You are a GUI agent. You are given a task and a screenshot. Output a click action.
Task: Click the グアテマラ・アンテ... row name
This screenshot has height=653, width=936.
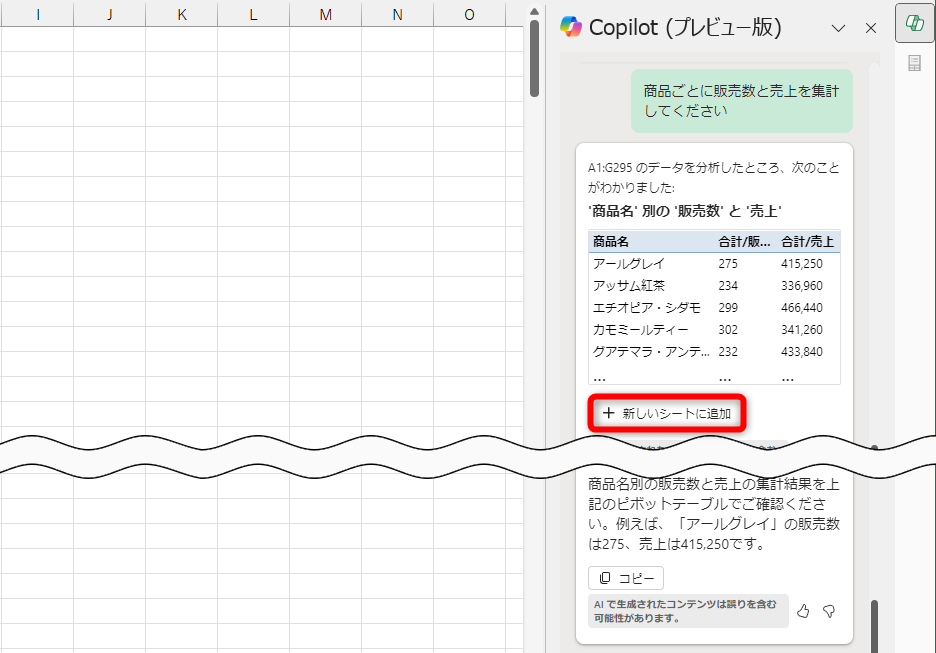tap(651, 352)
